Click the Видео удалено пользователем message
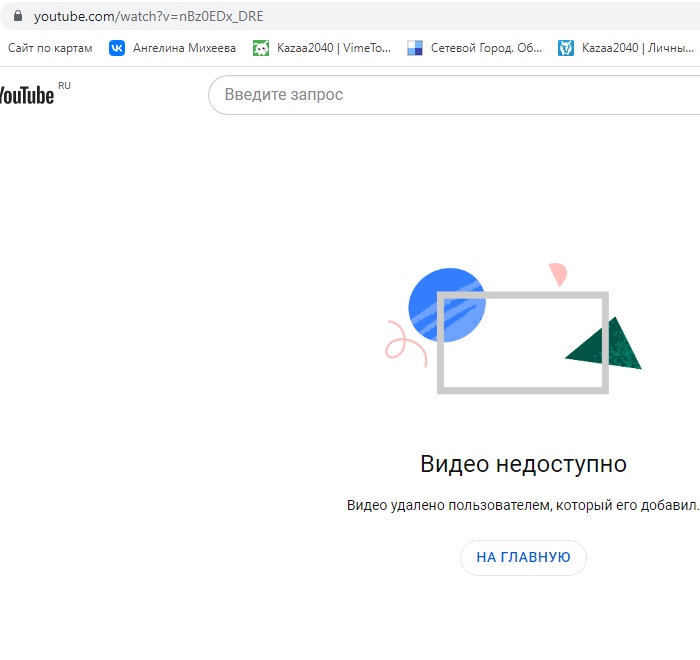Screen dimensions: 700x660 pos(523,505)
